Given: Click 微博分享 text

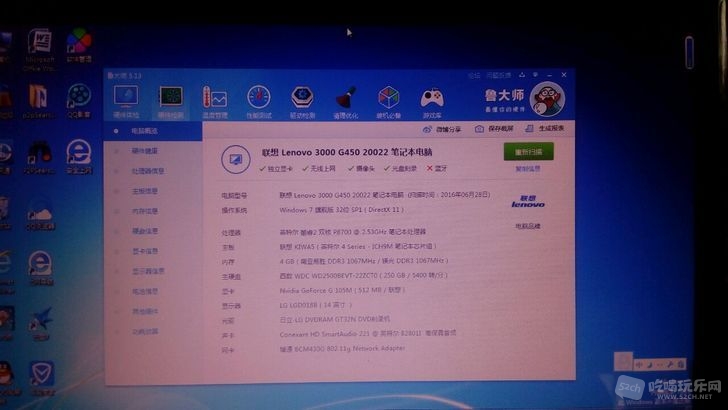Looking at the screenshot, I should 448,129.
